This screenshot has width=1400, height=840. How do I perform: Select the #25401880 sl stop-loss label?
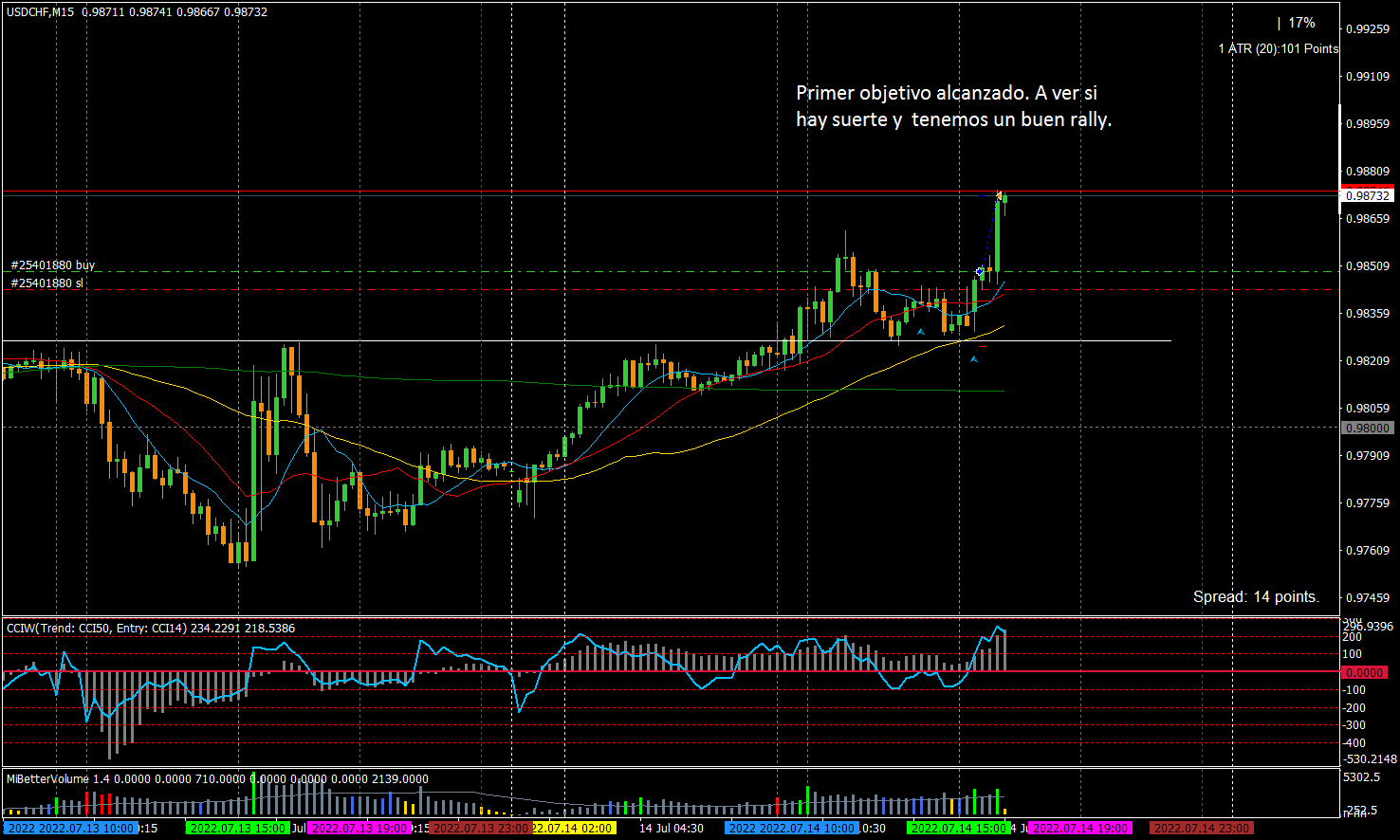tap(47, 283)
